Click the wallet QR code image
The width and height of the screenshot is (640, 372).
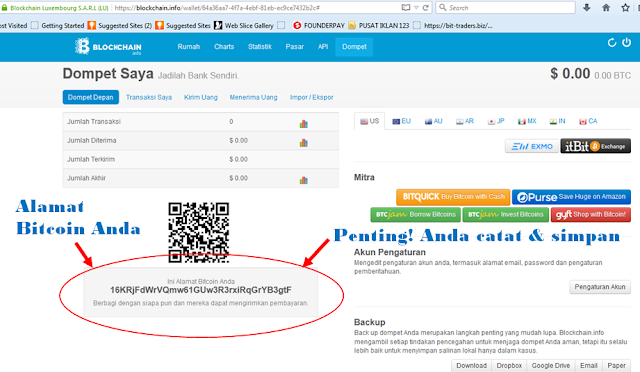pyautogui.click(x=199, y=232)
